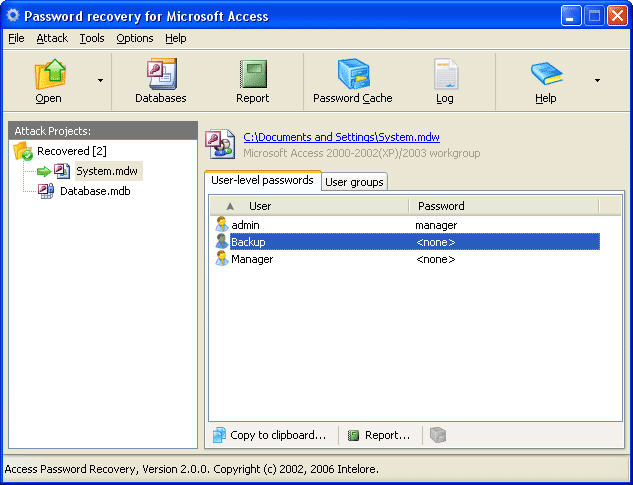Image resolution: width=633 pixels, height=485 pixels.
Task: Click the admin user icon
Action: 222,225
